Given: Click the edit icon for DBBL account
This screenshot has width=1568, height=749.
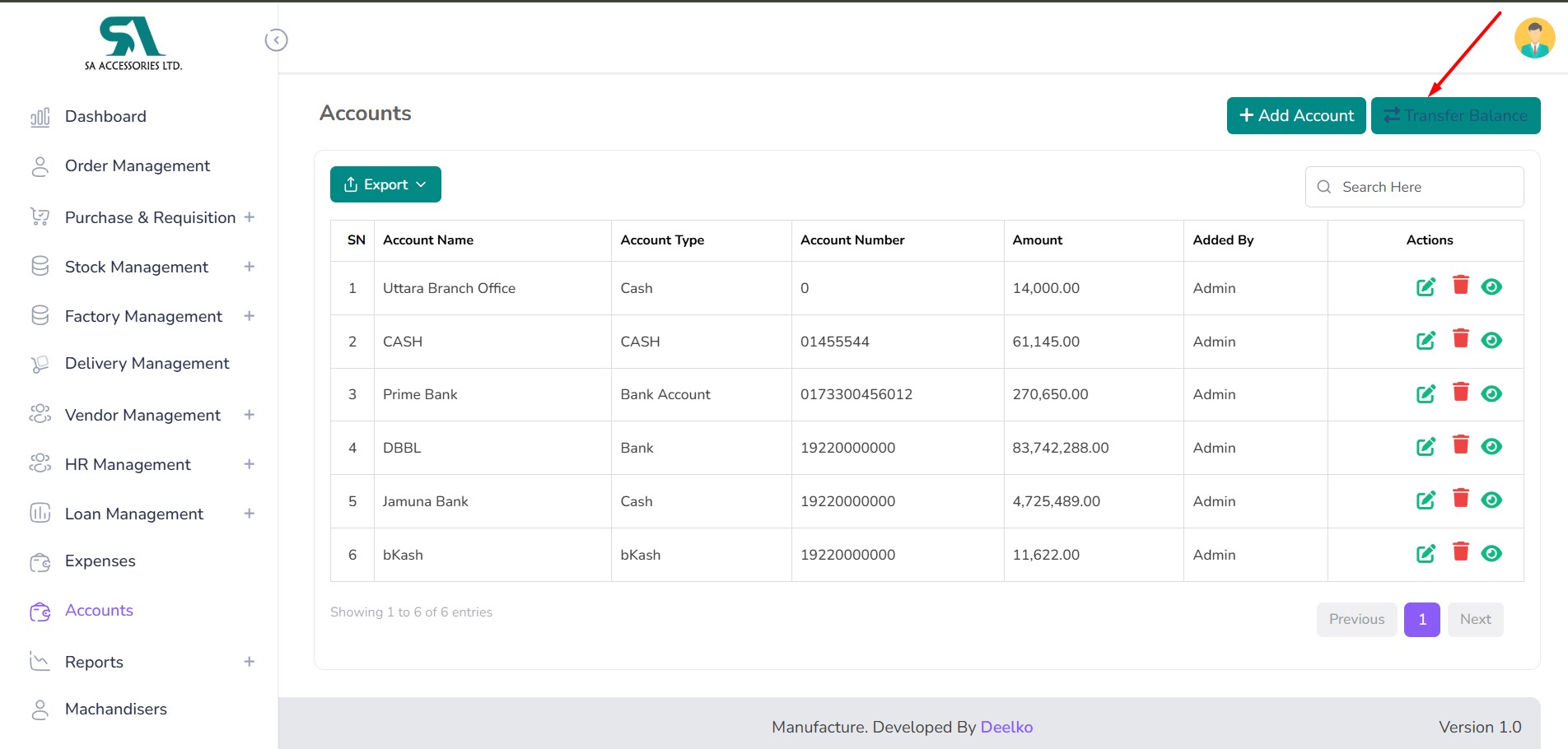Looking at the screenshot, I should pos(1426,447).
